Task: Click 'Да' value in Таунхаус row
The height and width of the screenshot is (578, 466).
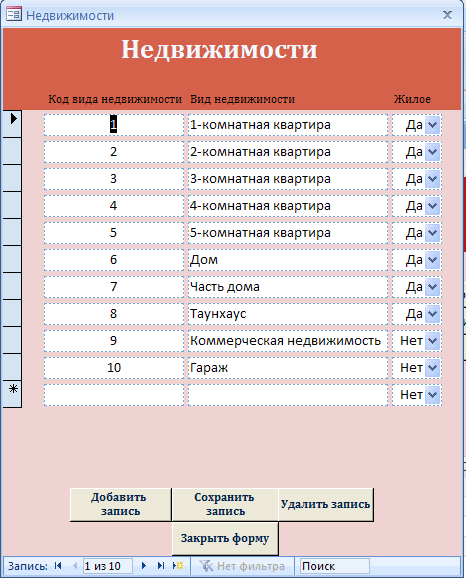Action: [x=414, y=314]
